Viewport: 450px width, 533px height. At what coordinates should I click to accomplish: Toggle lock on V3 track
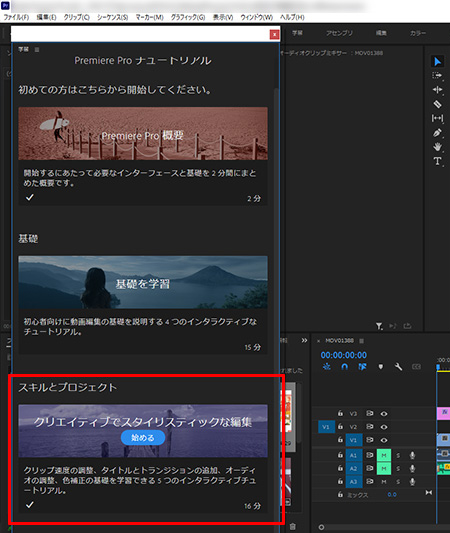click(x=340, y=413)
